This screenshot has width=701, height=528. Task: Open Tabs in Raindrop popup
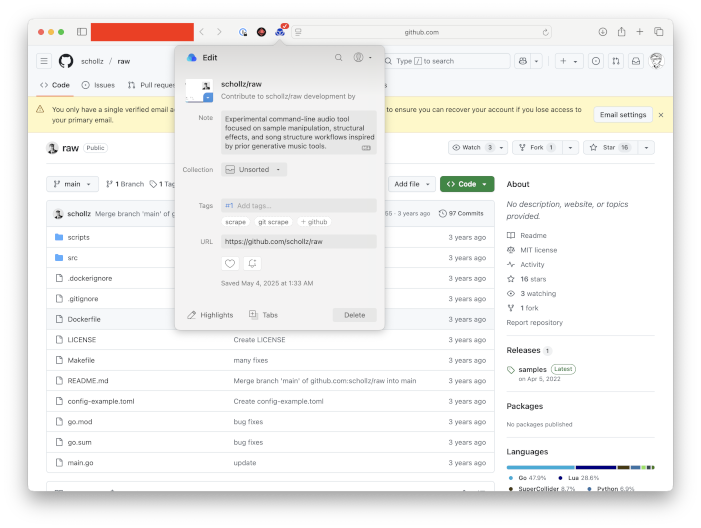click(x=263, y=315)
